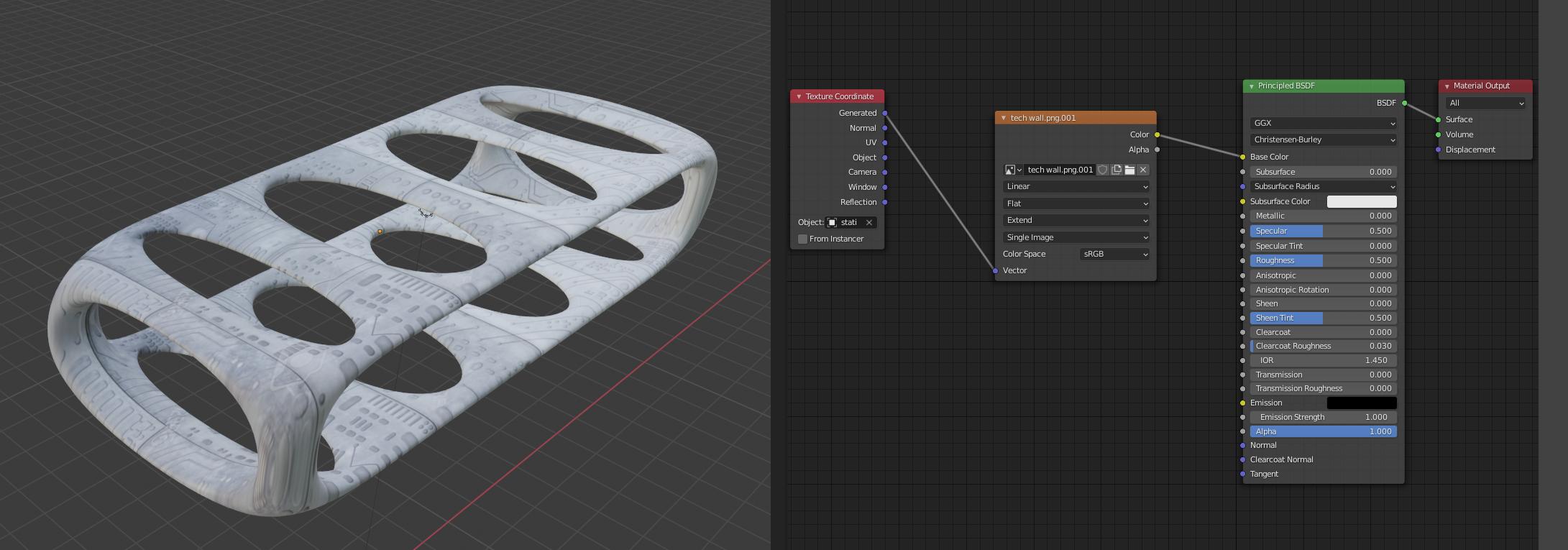
Task: Click the Emission black color swatch
Action: click(1362, 403)
